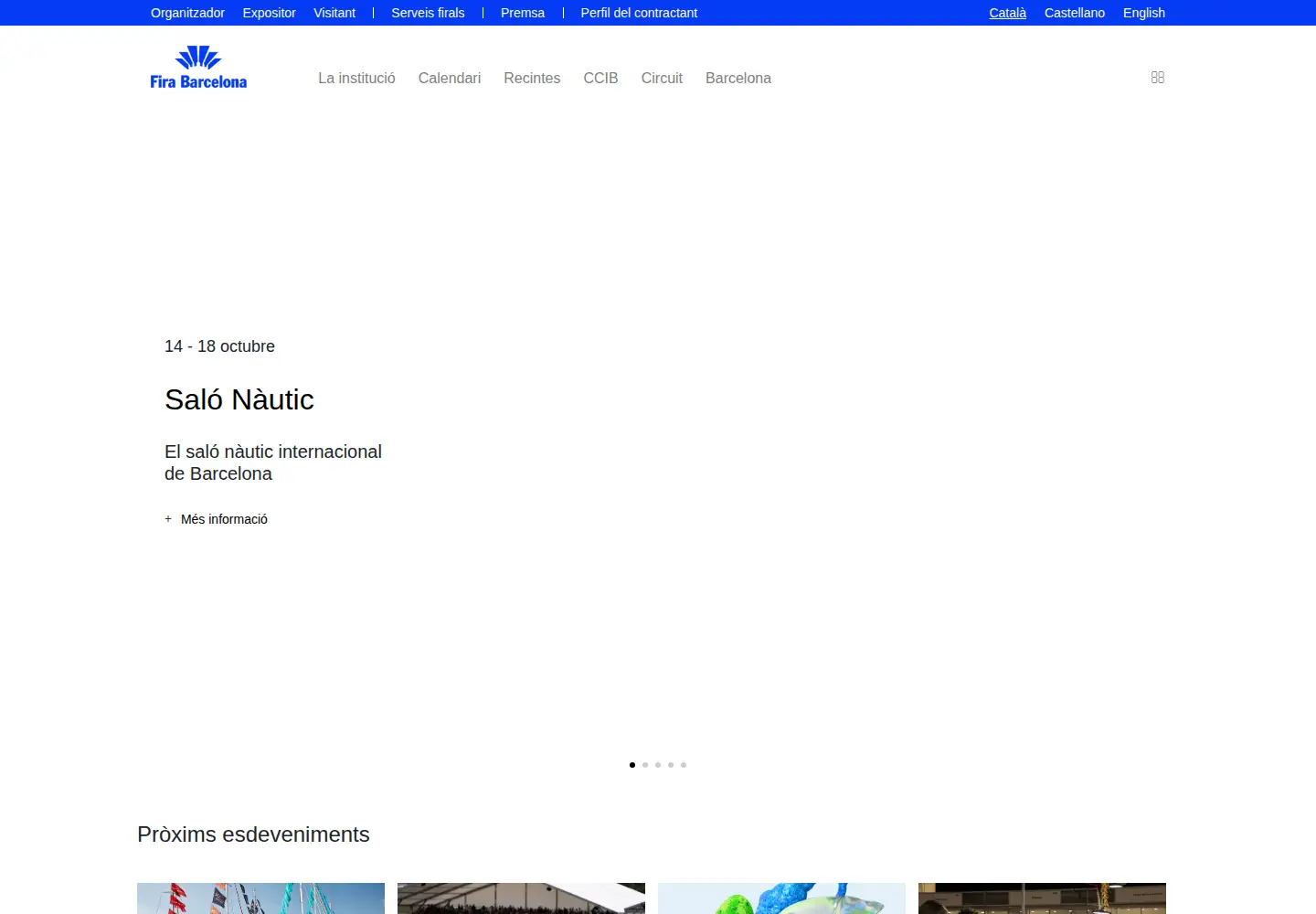
Task: Click the 14 - 18 octubre date text
Action: [x=219, y=346]
